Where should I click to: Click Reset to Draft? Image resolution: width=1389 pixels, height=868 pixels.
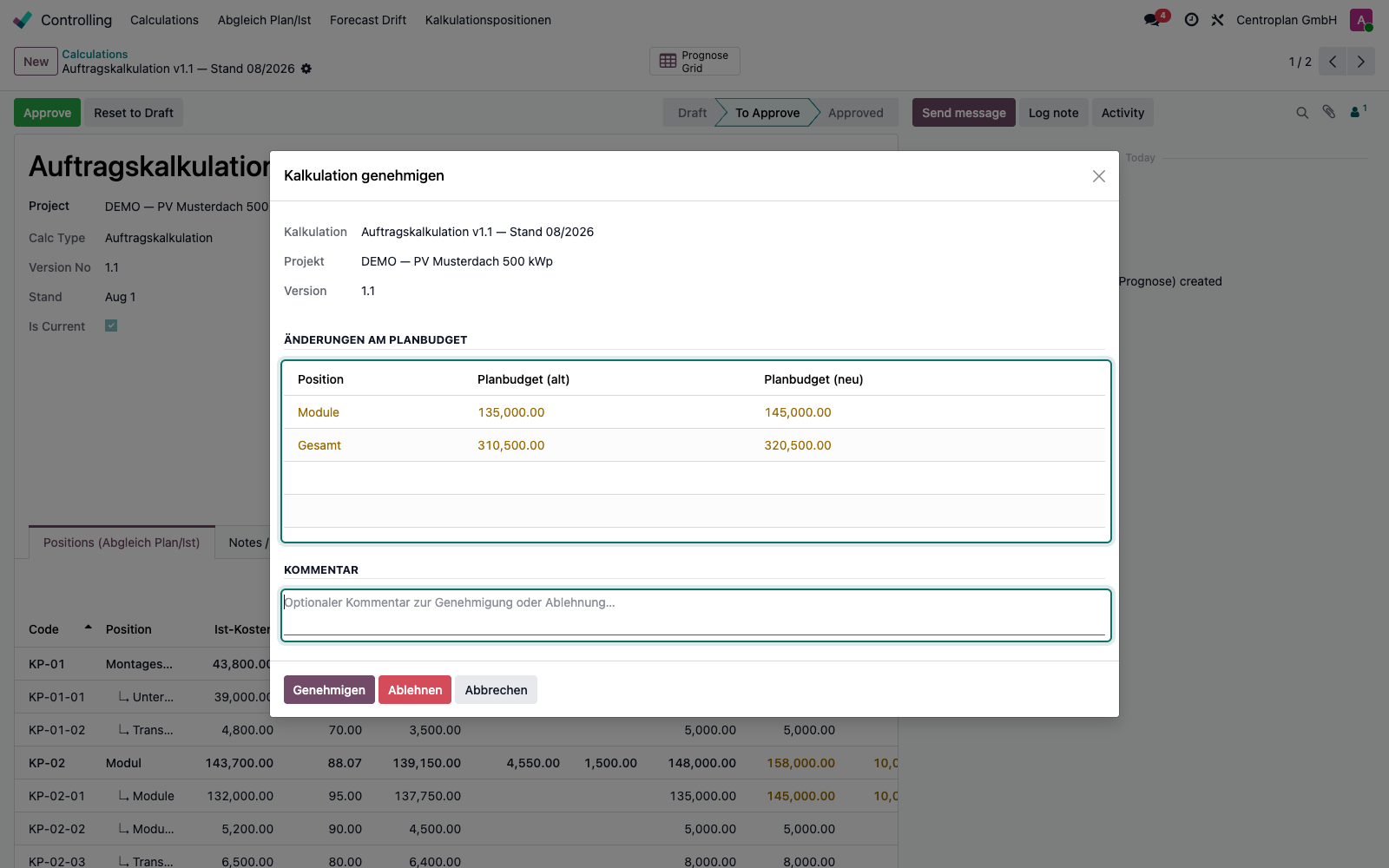[134, 113]
